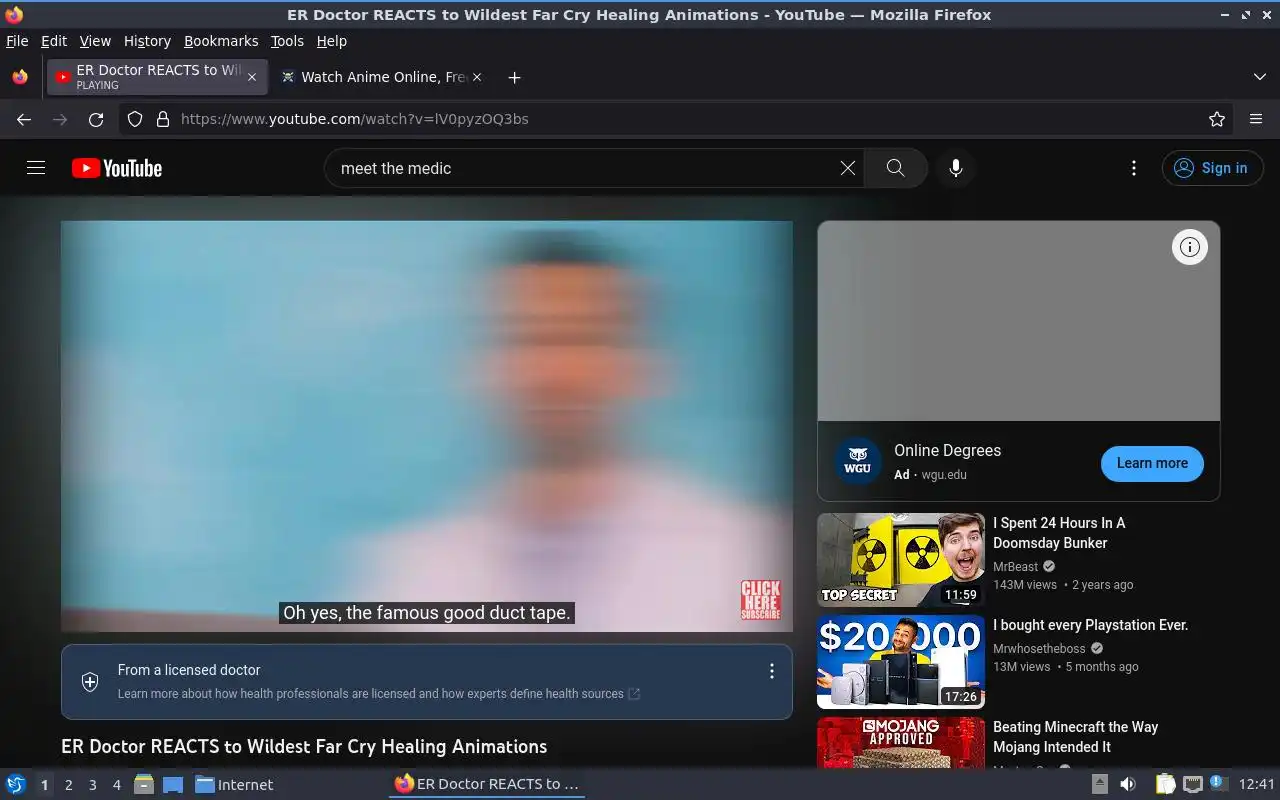
Task: Open the network tray icon
Action: [x=1192, y=784]
